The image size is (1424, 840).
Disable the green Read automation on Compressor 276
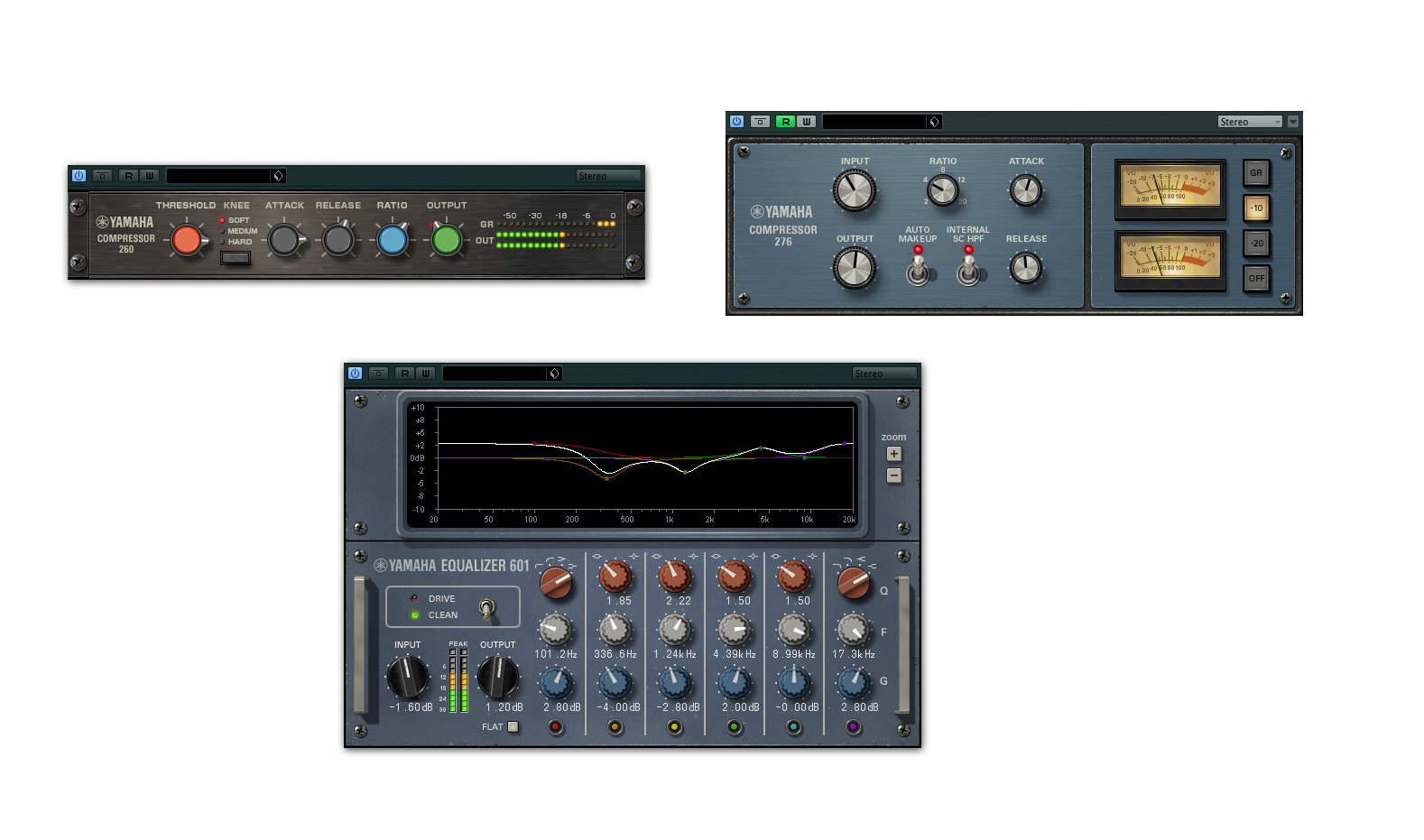[785, 122]
